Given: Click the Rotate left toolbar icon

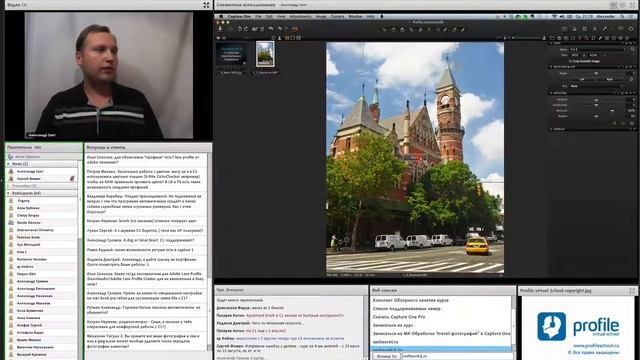Looking at the screenshot, I should point(240,29).
